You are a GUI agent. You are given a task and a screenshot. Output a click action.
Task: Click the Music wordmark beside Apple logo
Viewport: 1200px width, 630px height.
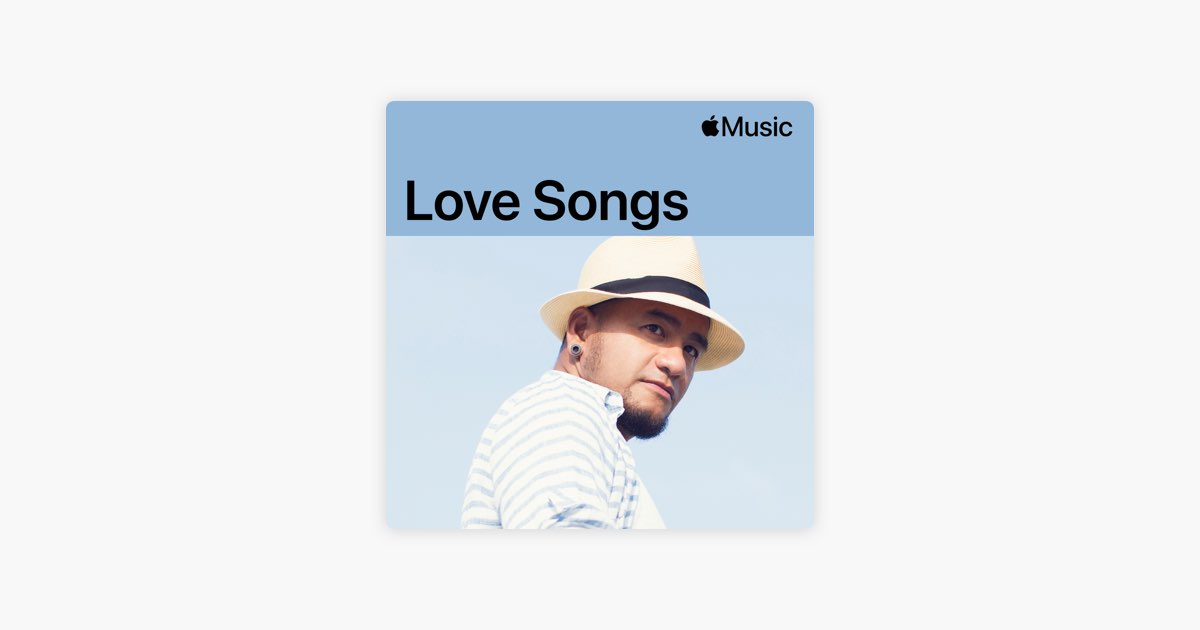[757, 127]
